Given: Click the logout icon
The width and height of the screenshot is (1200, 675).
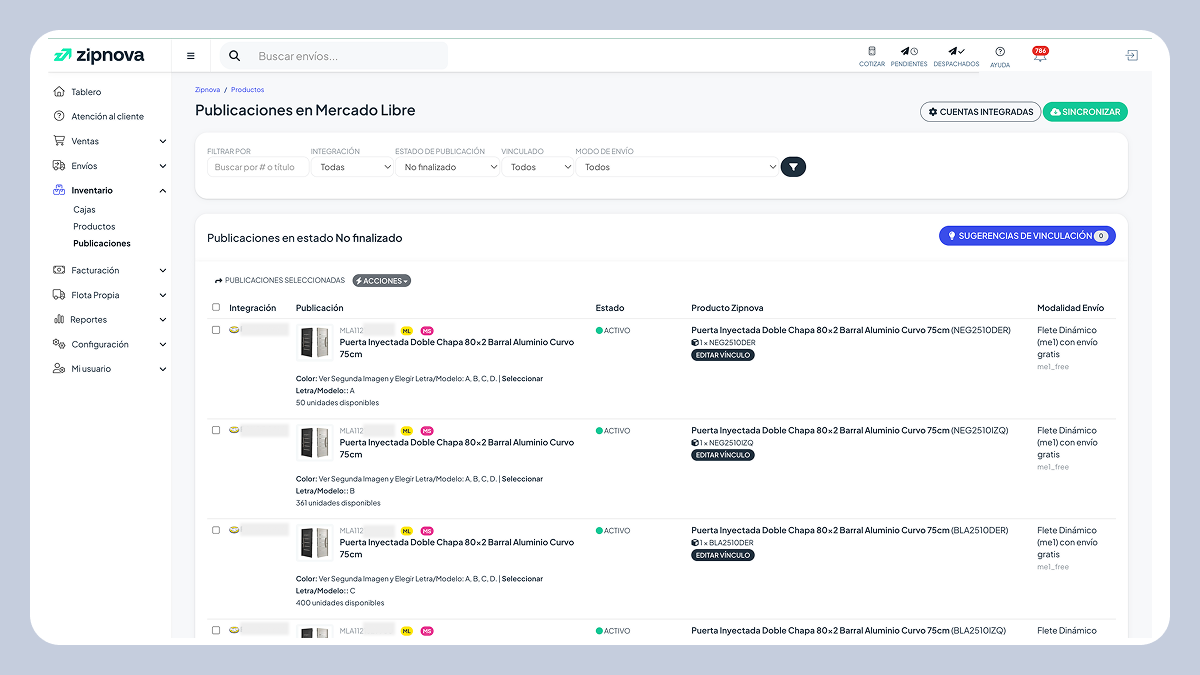Looking at the screenshot, I should pos(1132,55).
